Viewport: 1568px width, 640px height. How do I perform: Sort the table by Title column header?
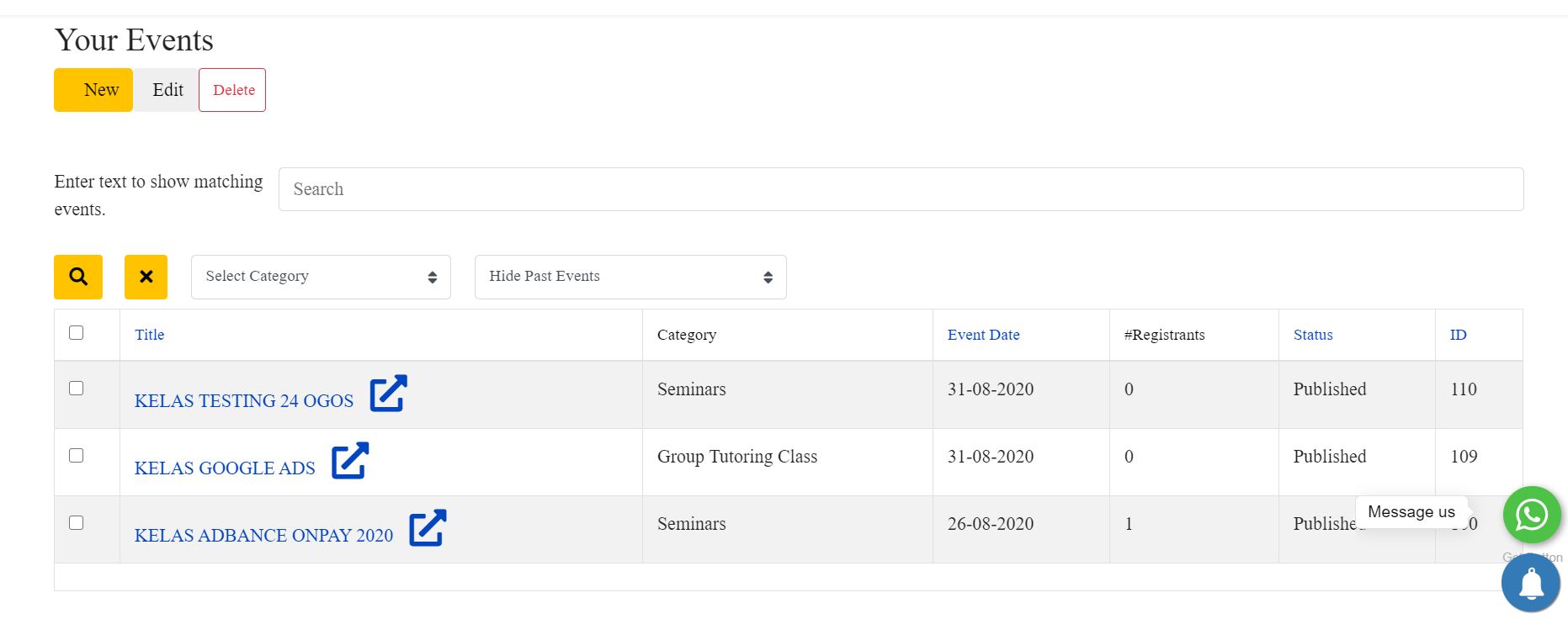pos(150,335)
